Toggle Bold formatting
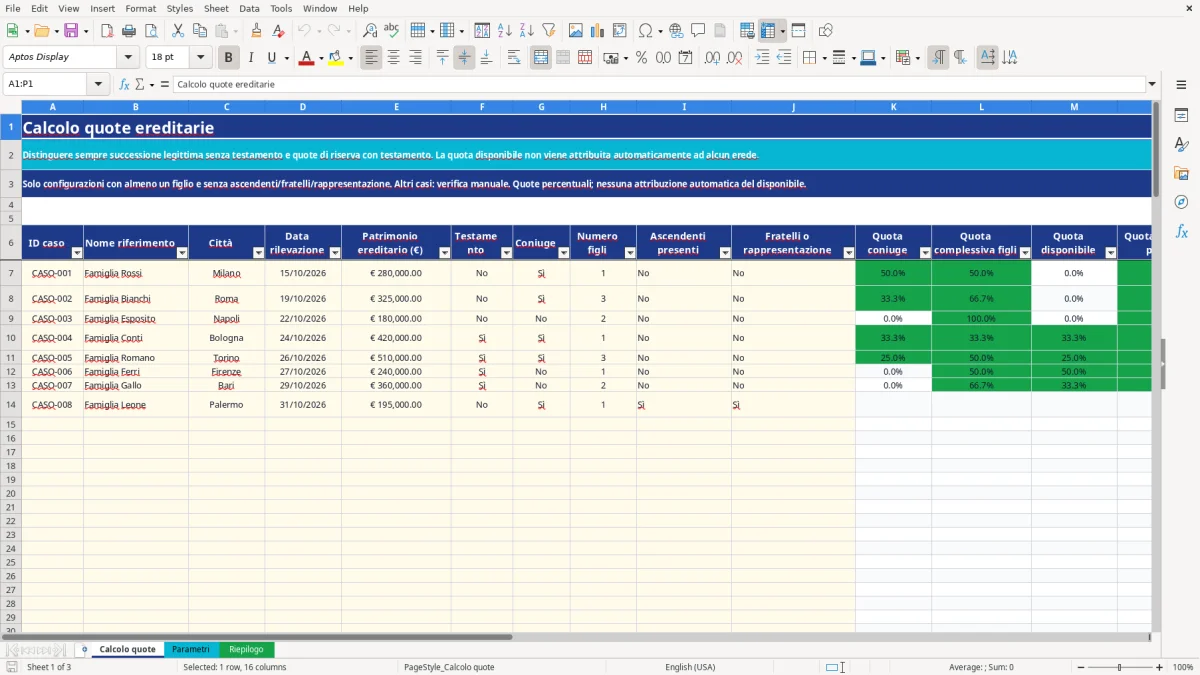This screenshot has width=1200, height=675. 229,57
